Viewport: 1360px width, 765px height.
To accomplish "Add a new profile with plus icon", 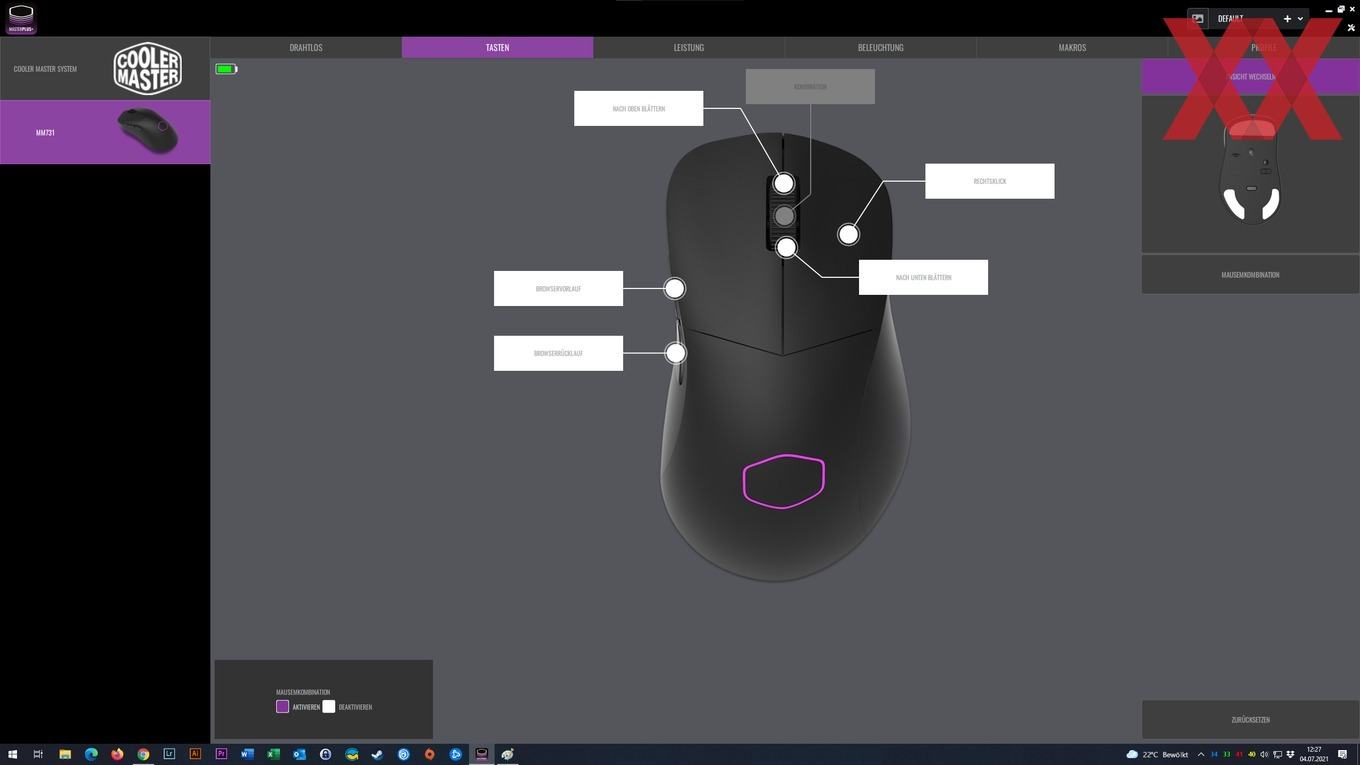I will 1287,19.
